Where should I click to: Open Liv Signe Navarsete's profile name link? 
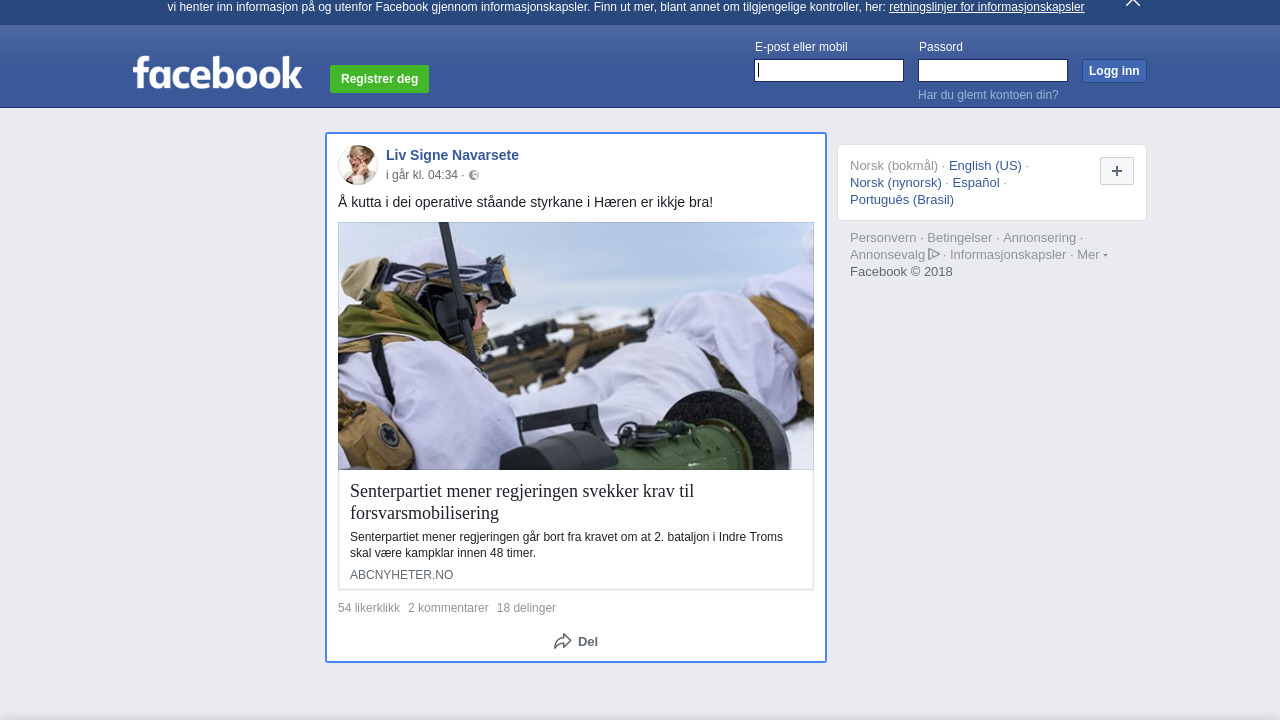pyautogui.click(x=452, y=155)
